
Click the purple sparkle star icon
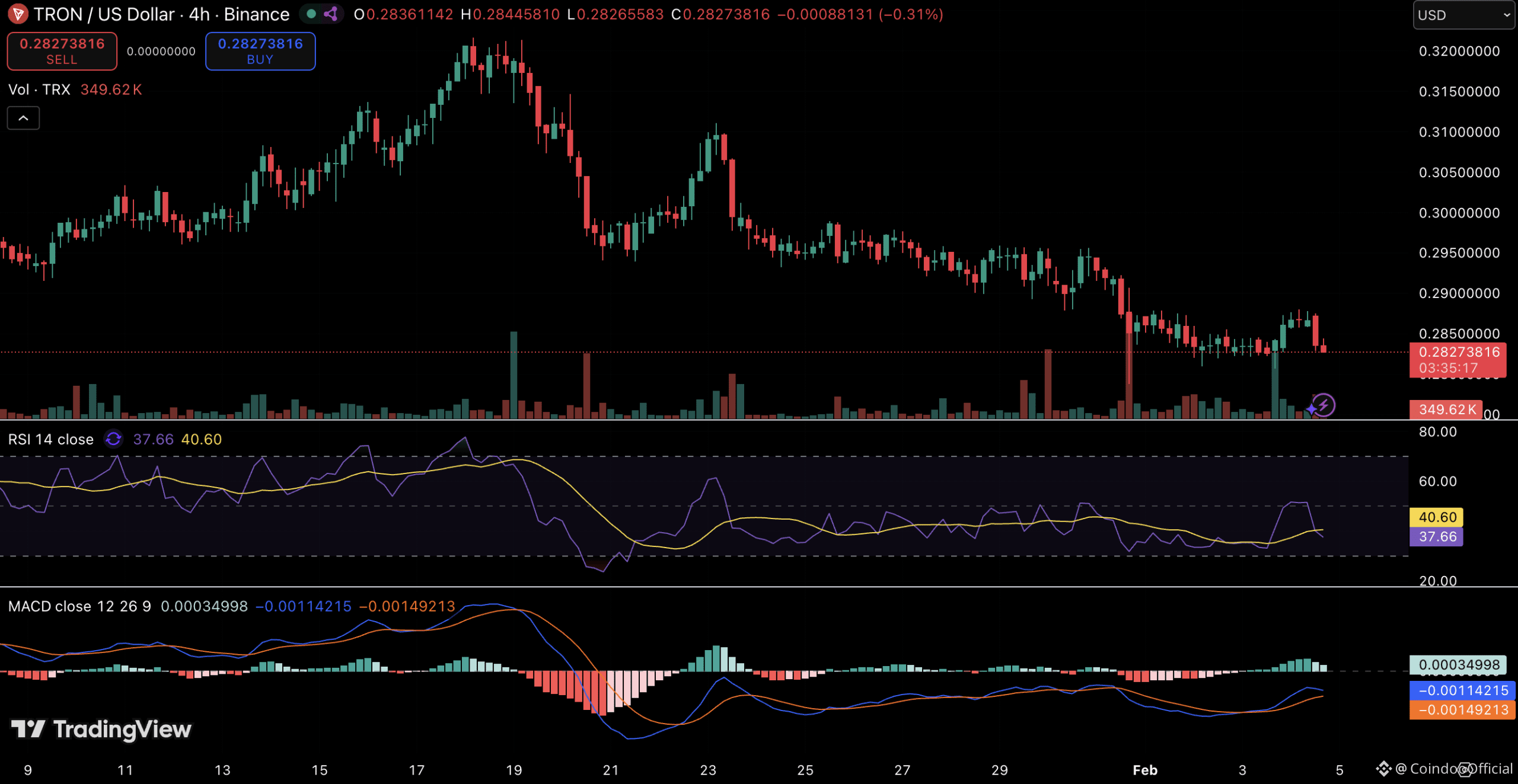pos(1311,409)
